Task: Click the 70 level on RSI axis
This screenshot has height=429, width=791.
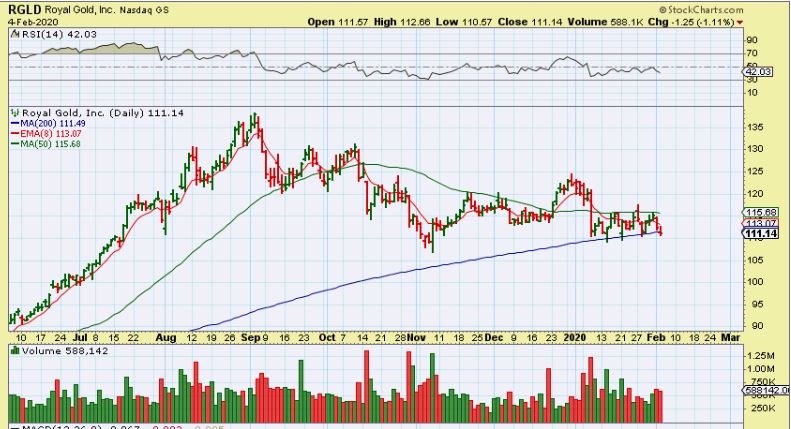Action: pos(752,53)
